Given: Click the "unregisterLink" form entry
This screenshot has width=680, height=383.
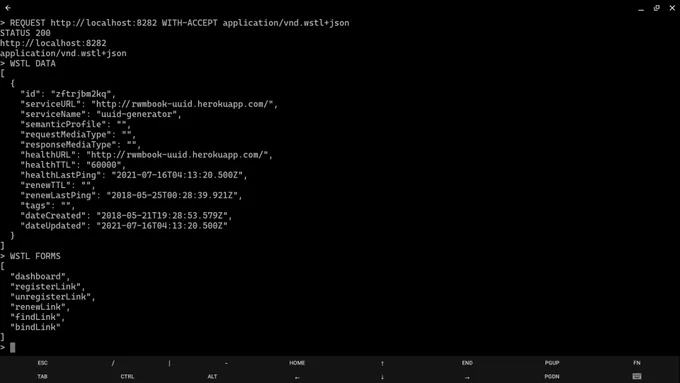Looking at the screenshot, I should (51, 297).
